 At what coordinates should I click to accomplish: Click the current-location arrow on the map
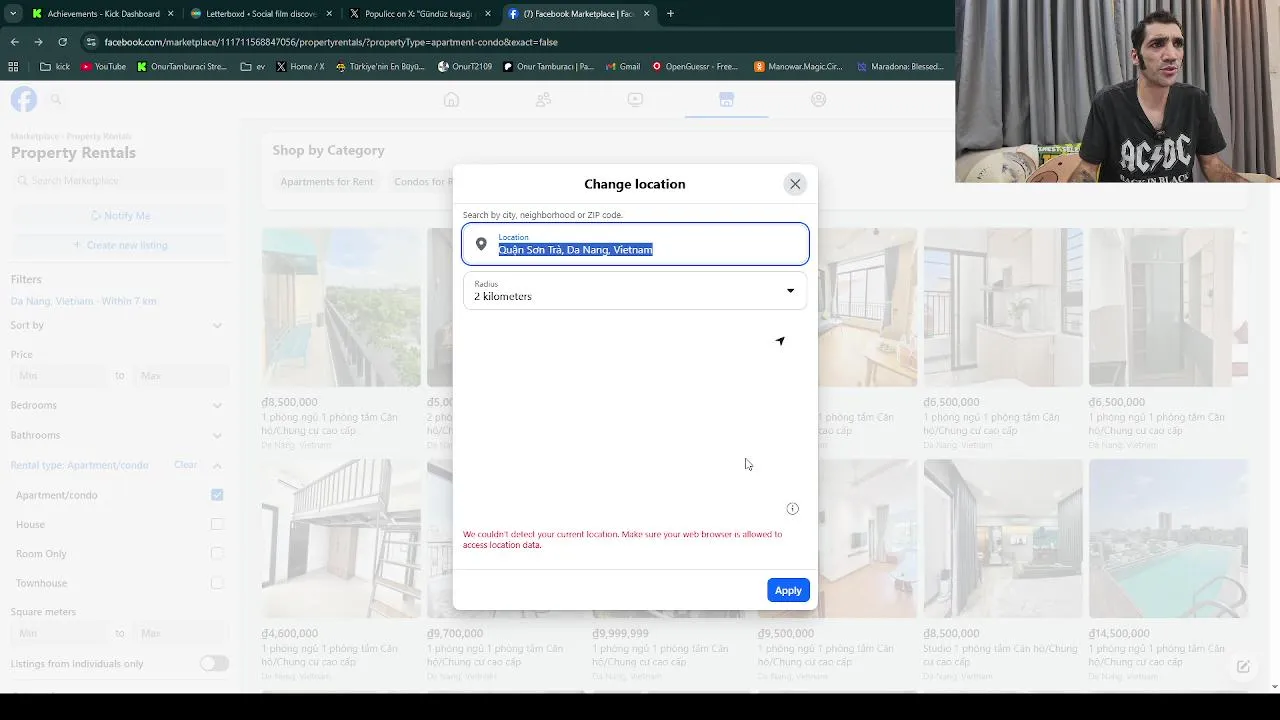[x=780, y=341]
